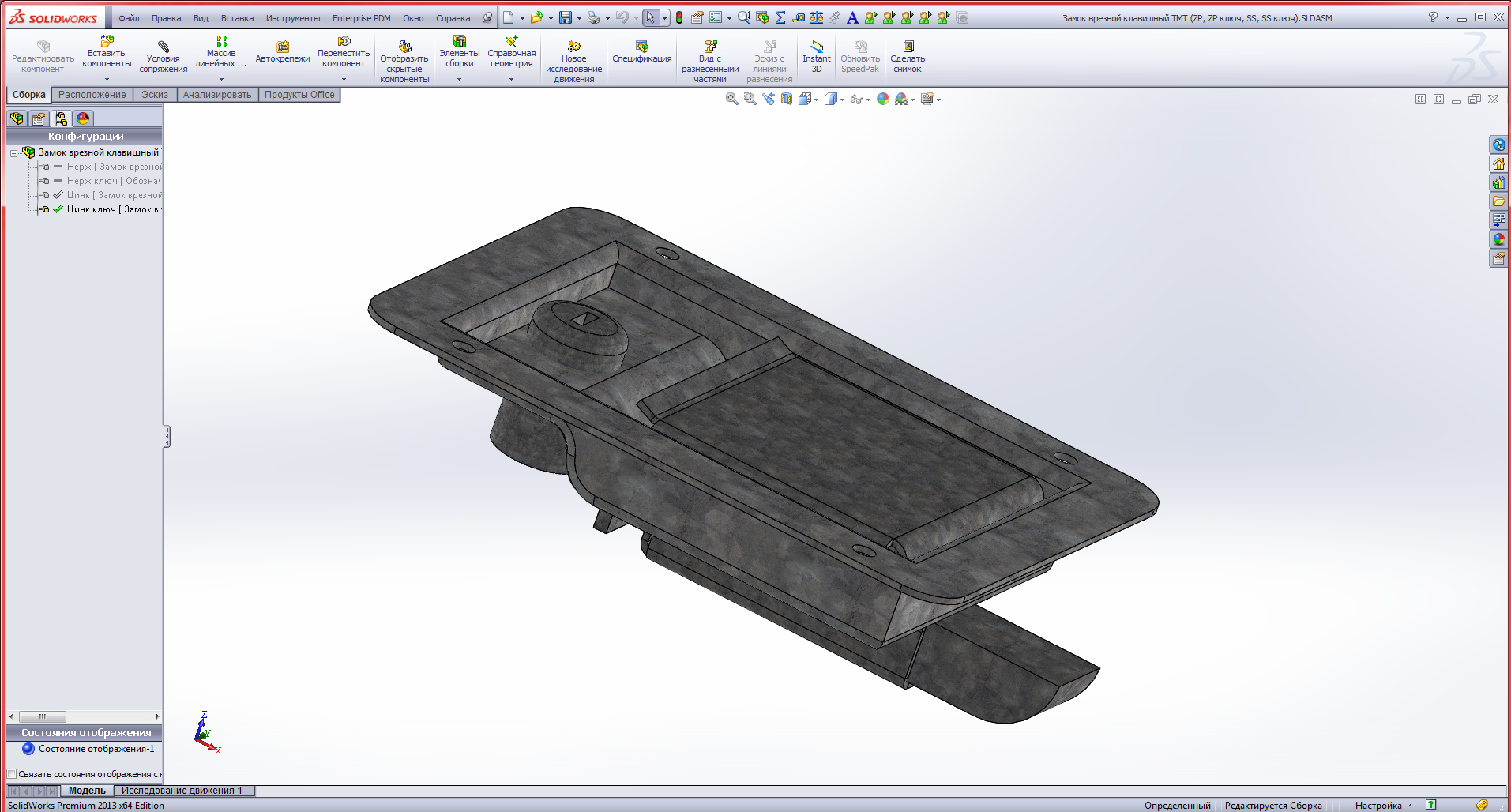Click Отобразить скрытые компоненты
Screen dimensions: 1511x812
tap(404, 62)
